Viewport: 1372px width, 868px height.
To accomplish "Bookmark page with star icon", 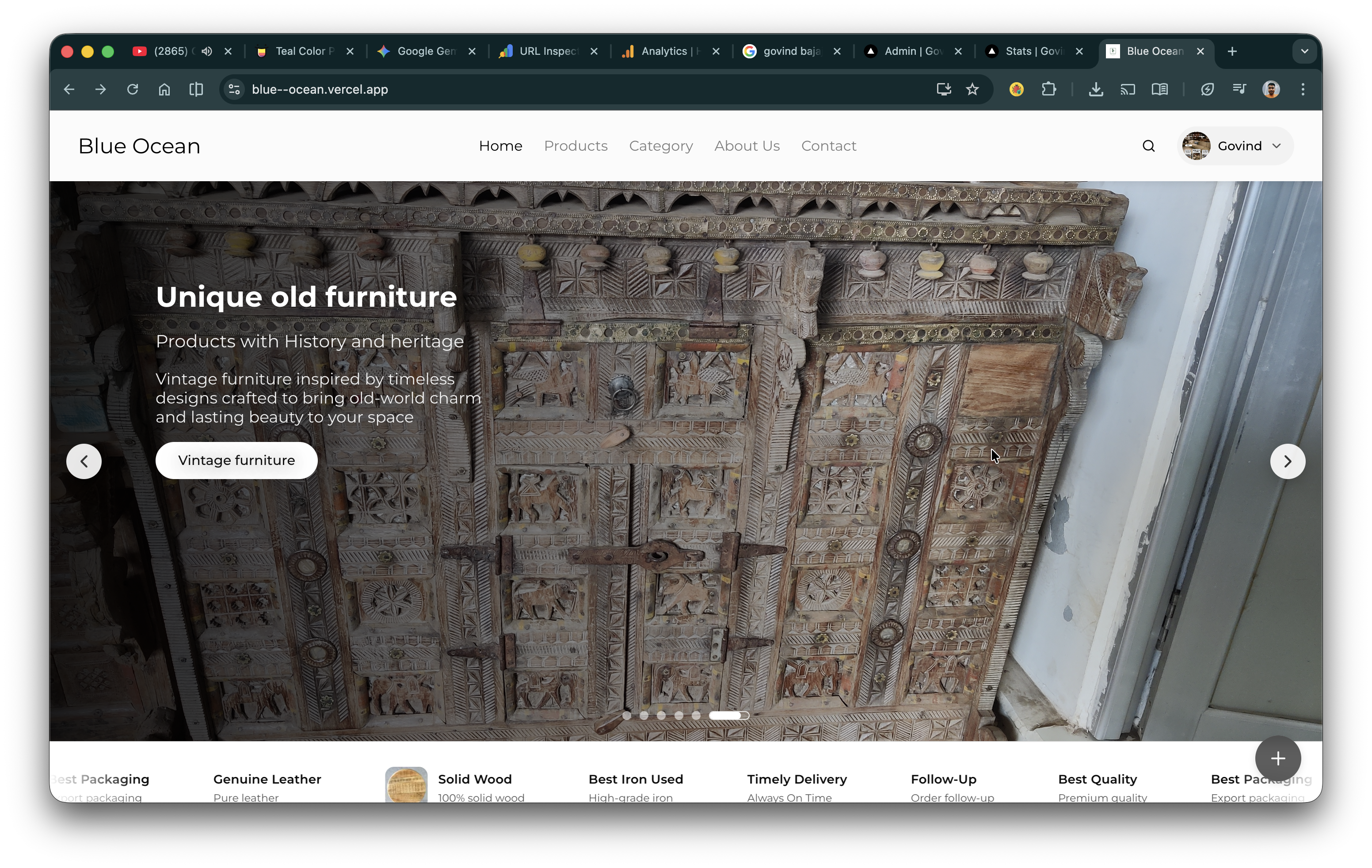I will coord(972,89).
